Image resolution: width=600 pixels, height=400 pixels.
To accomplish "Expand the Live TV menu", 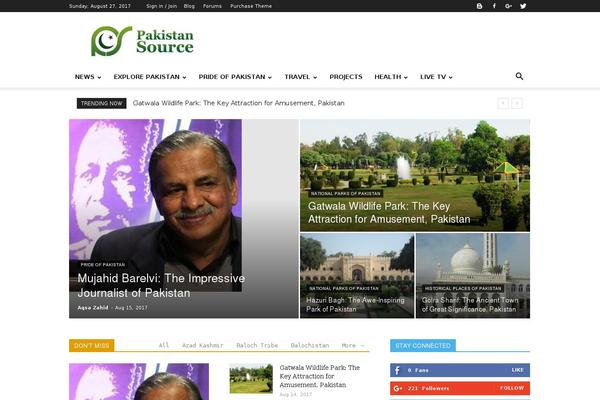I will [436, 77].
